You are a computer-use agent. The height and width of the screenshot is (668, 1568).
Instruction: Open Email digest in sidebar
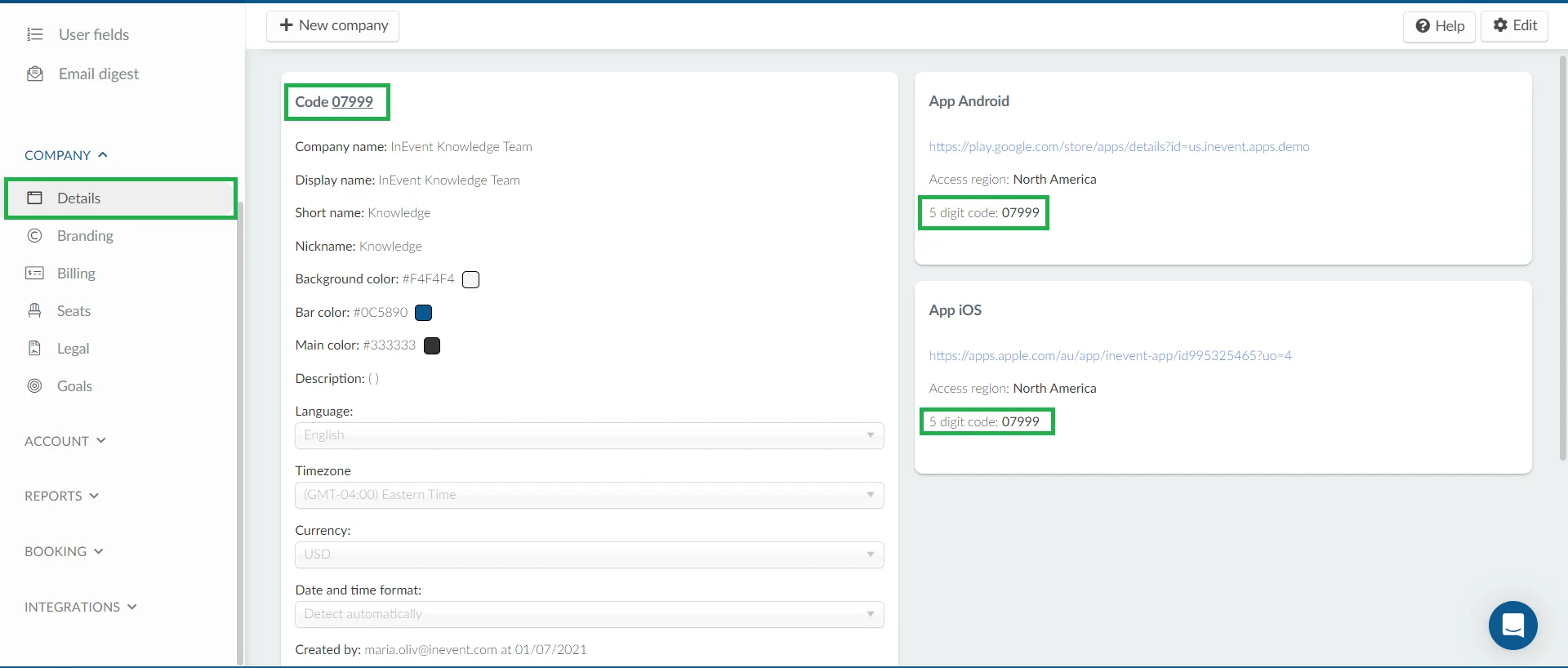[99, 73]
